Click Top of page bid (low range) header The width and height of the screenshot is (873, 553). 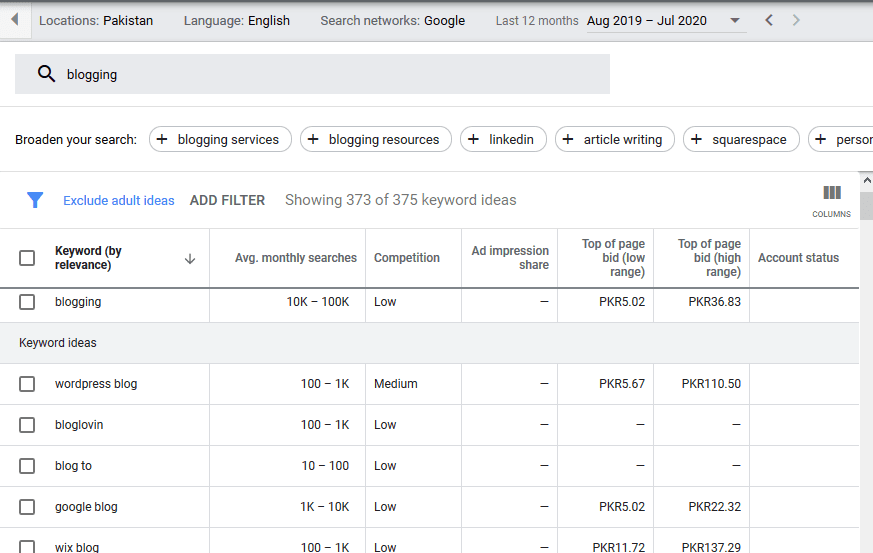pos(613,258)
